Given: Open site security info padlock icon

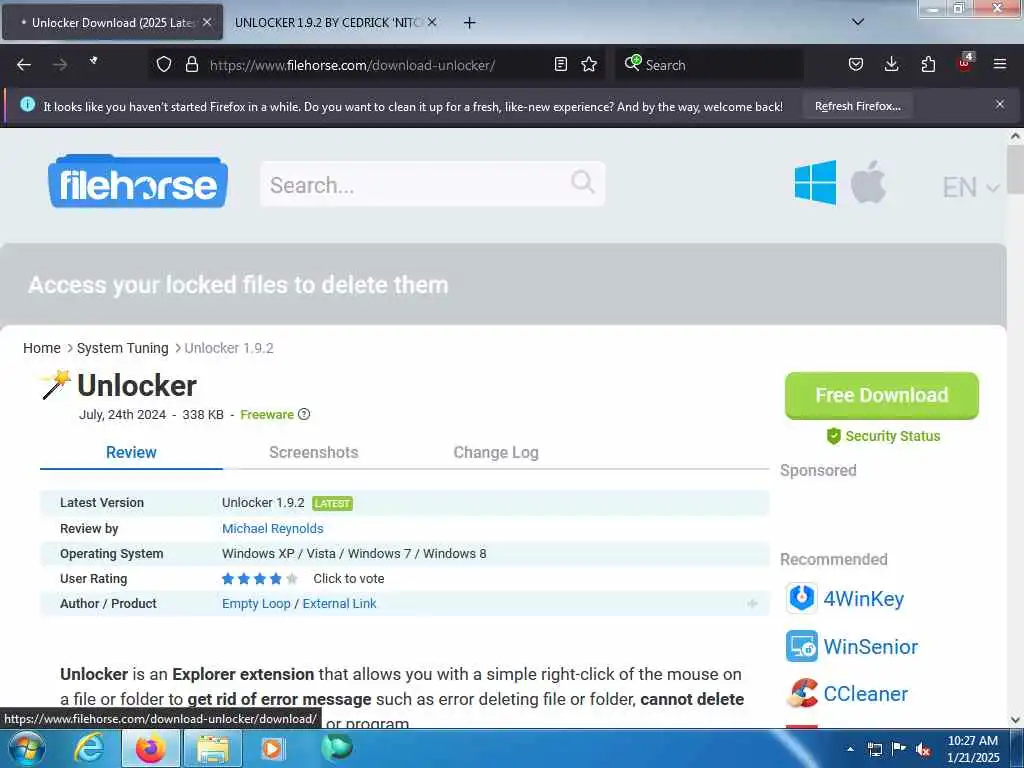Looking at the screenshot, I should coord(191,65).
